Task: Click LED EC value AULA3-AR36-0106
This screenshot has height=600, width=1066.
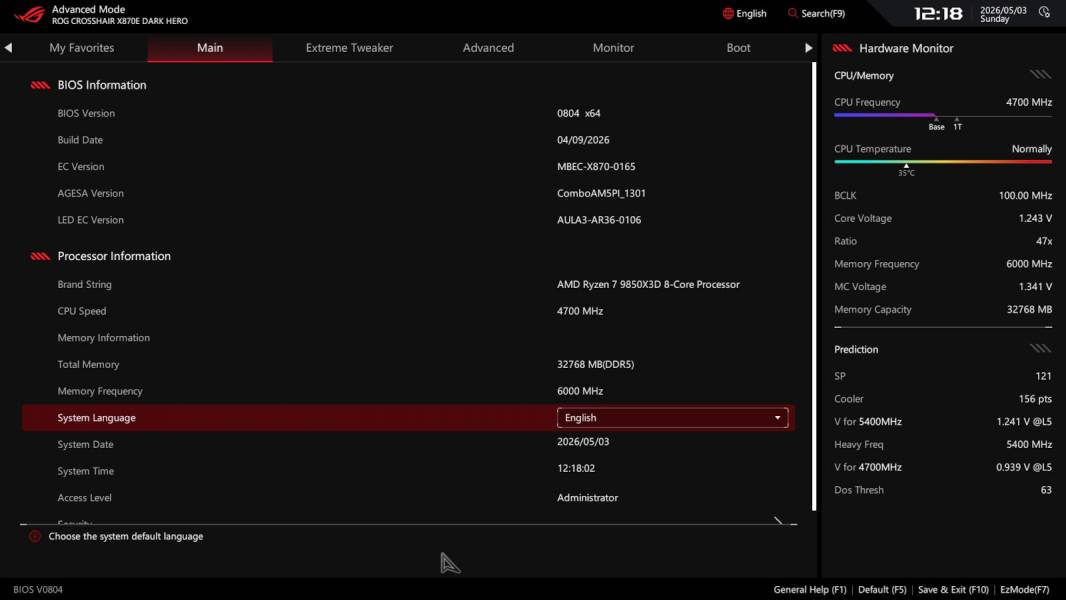Action: [599, 220]
